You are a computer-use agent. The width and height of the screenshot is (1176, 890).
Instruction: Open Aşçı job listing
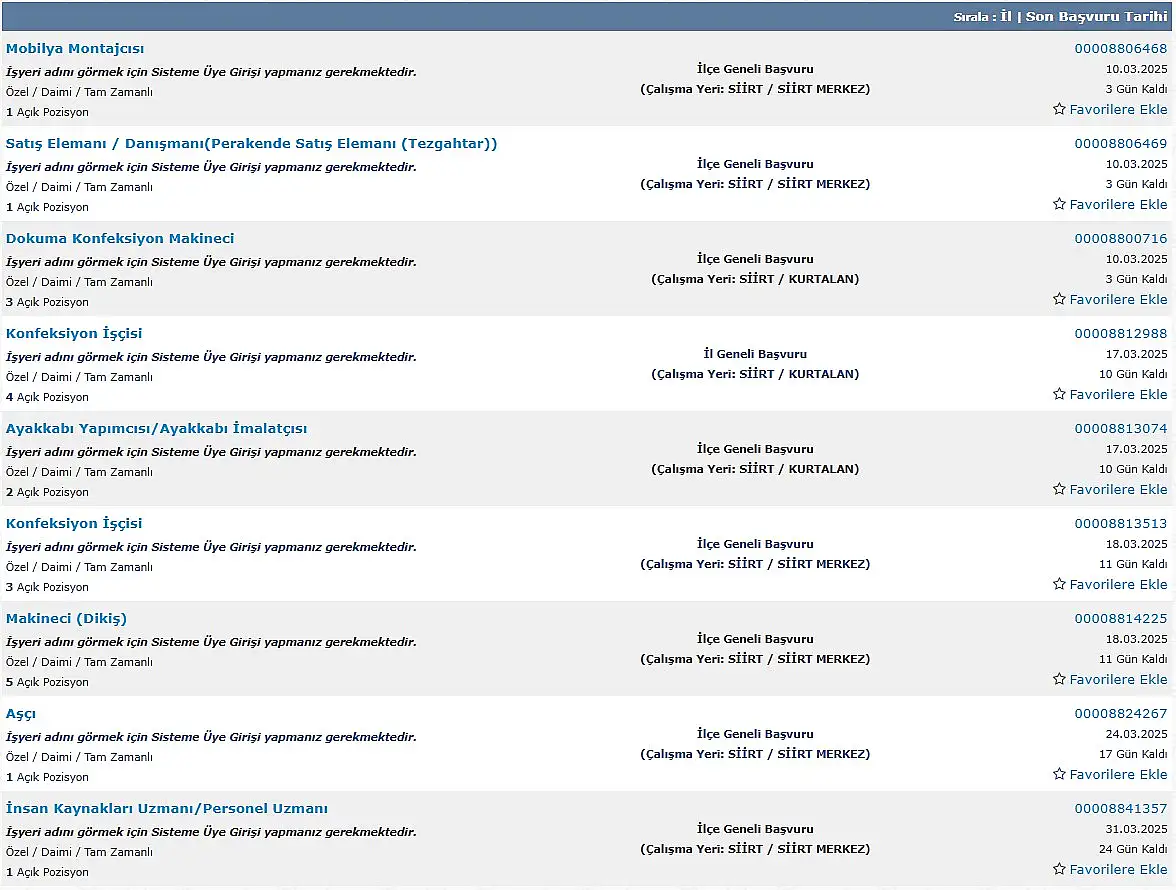coord(21,714)
